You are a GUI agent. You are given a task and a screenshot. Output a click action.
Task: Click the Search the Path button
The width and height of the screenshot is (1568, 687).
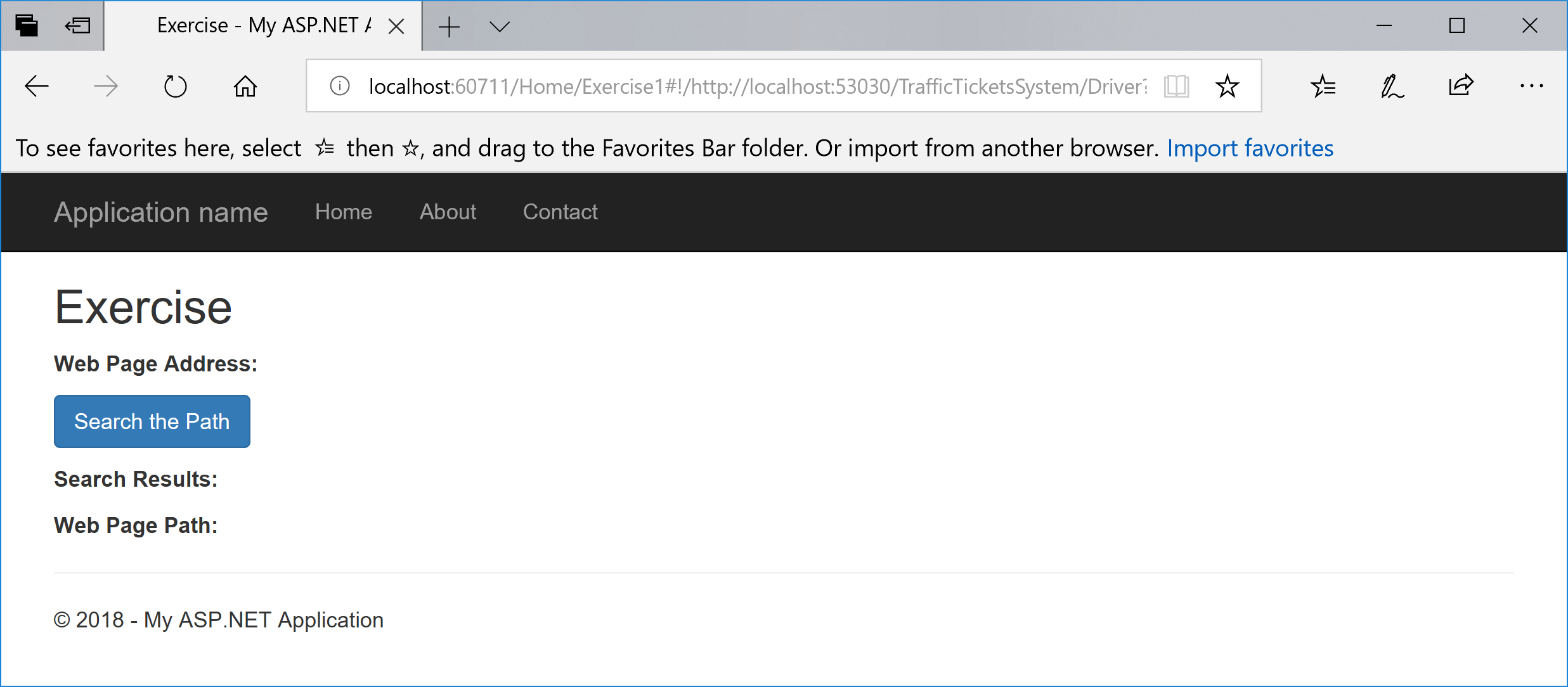(152, 421)
